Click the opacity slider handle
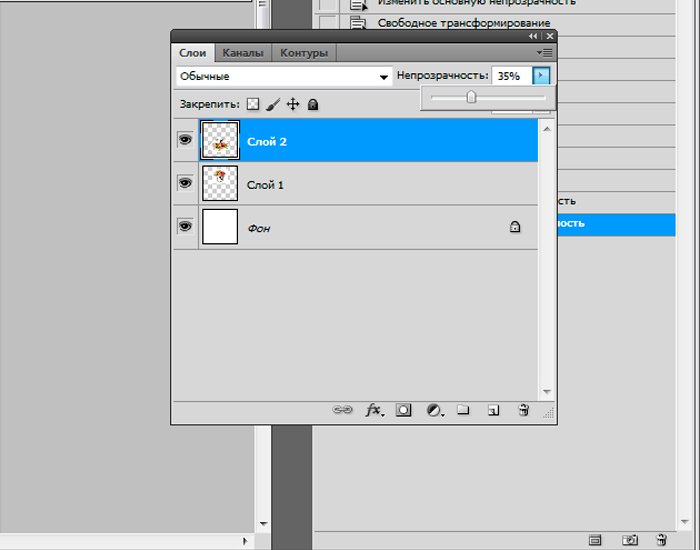Screen dimensions: 700x550 (x=471, y=97)
